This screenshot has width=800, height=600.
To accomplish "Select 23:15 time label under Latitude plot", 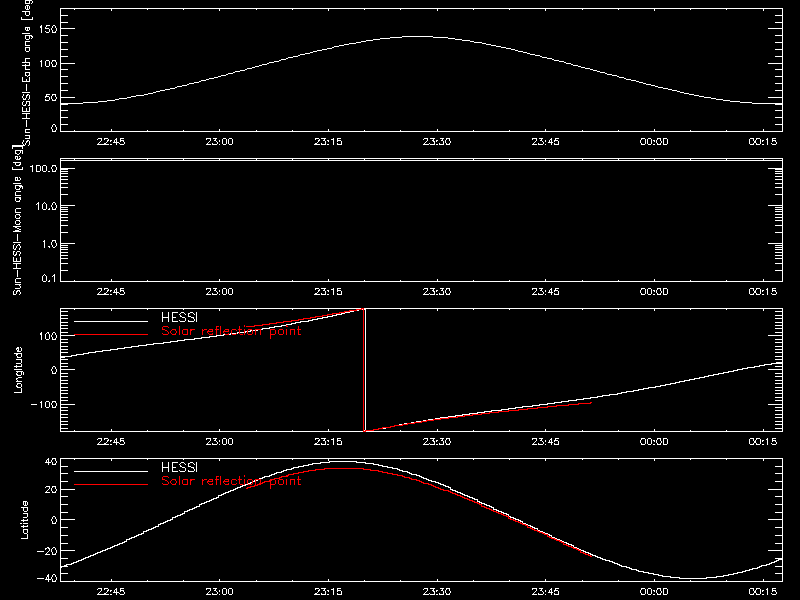I will click(328, 592).
